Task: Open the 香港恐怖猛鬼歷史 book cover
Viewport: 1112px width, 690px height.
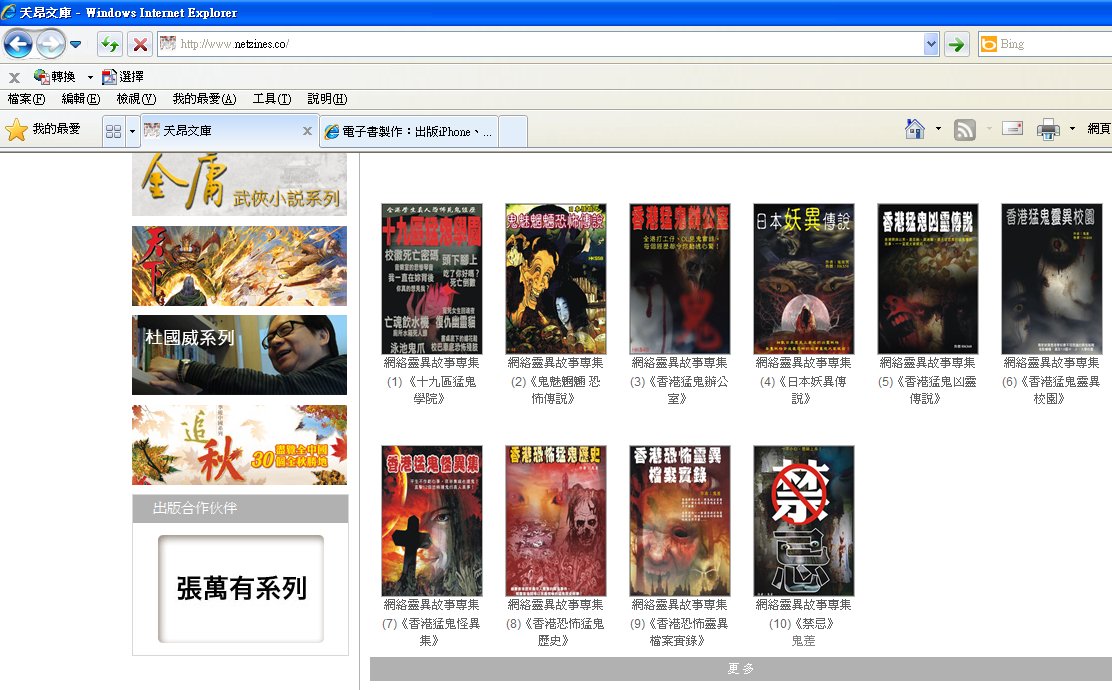Action: pos(556,521)
